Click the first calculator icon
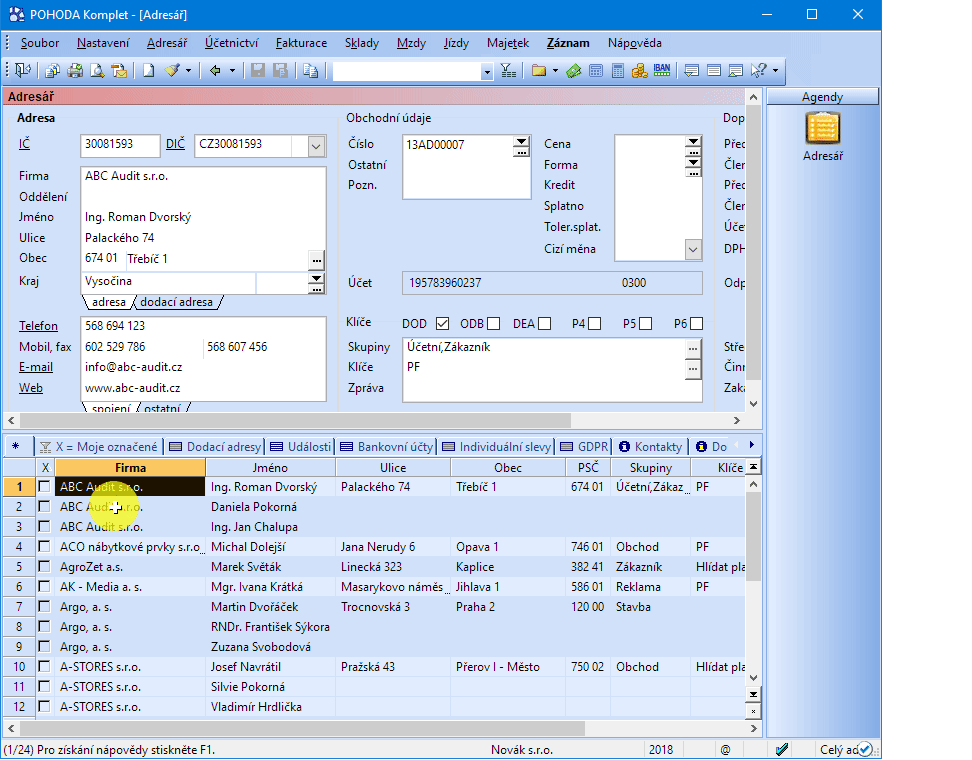This screenshot has width=972, height=760. 596,71
